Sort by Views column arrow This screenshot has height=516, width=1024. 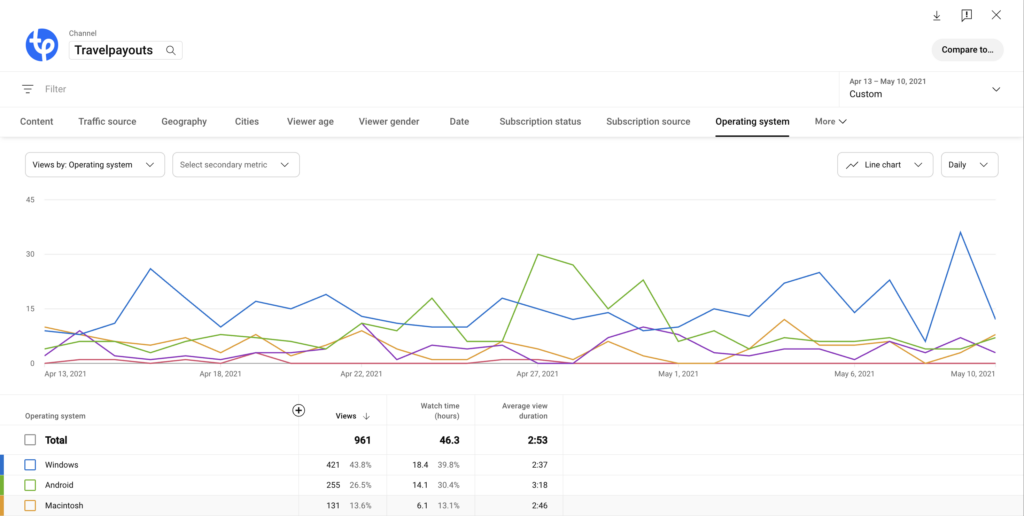(x=366, y=416)
